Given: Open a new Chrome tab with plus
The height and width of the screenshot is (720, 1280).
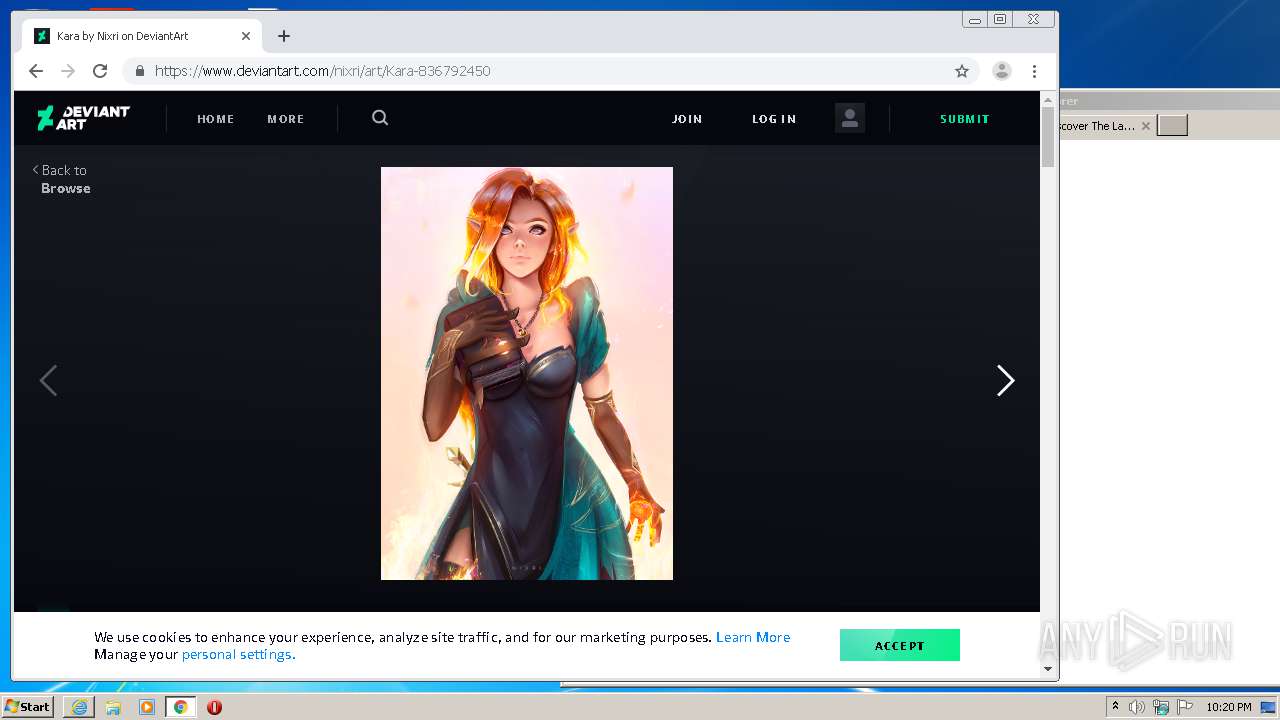Looking at the screenshot, I should (x=284, y=36).
